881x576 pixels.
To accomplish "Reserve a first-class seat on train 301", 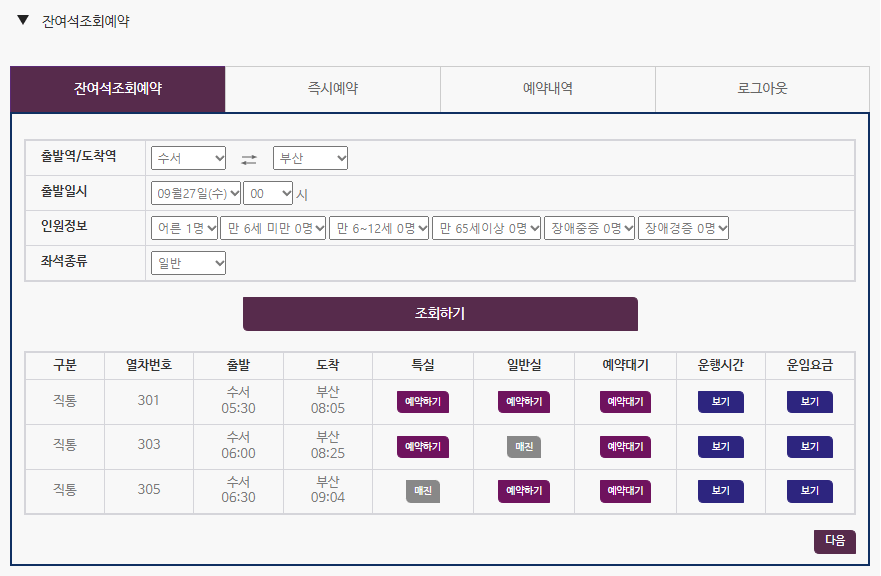I will [x=421, y=401].
